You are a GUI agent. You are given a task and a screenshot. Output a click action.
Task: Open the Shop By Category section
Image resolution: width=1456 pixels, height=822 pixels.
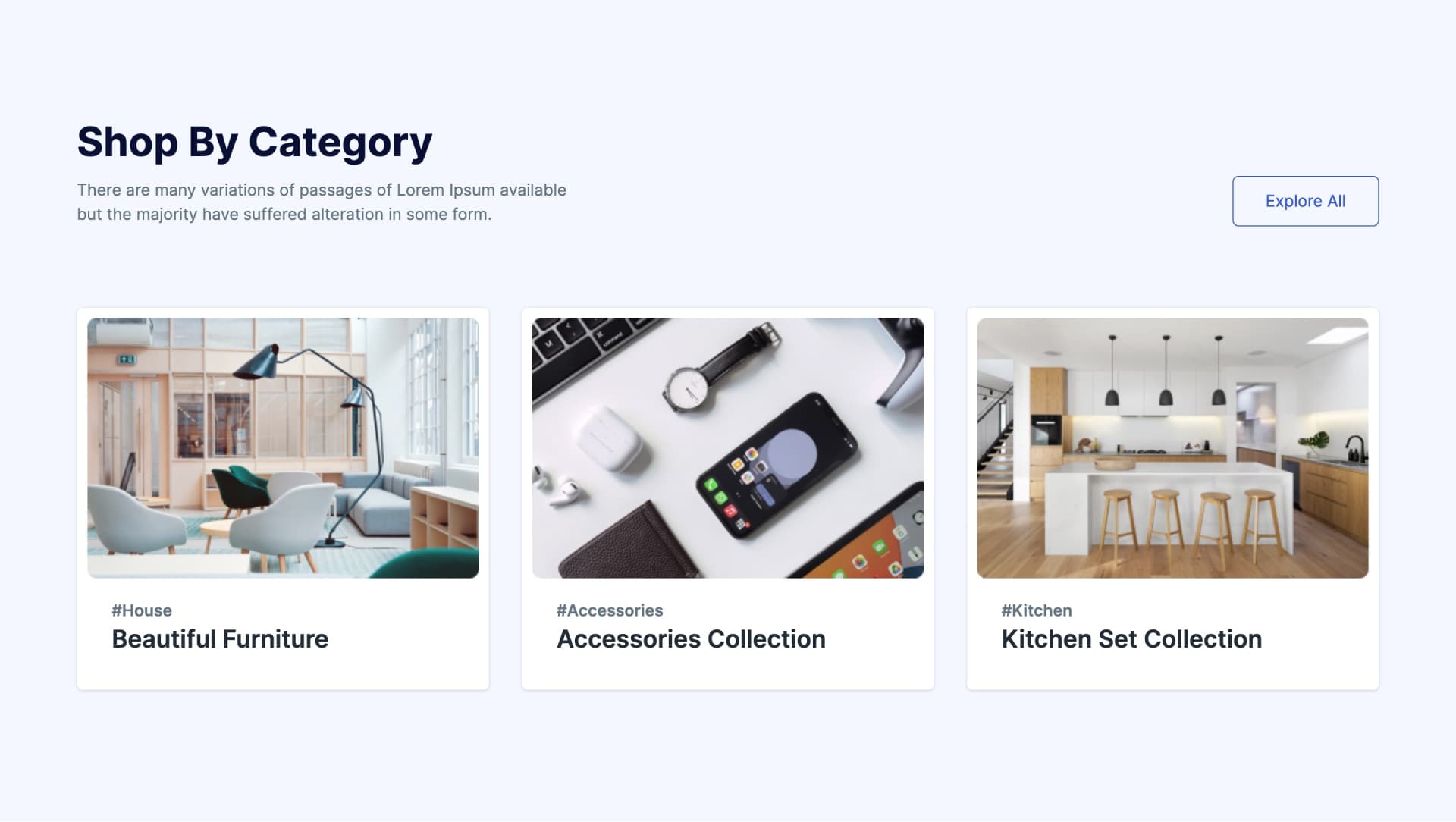pos(254,140)
